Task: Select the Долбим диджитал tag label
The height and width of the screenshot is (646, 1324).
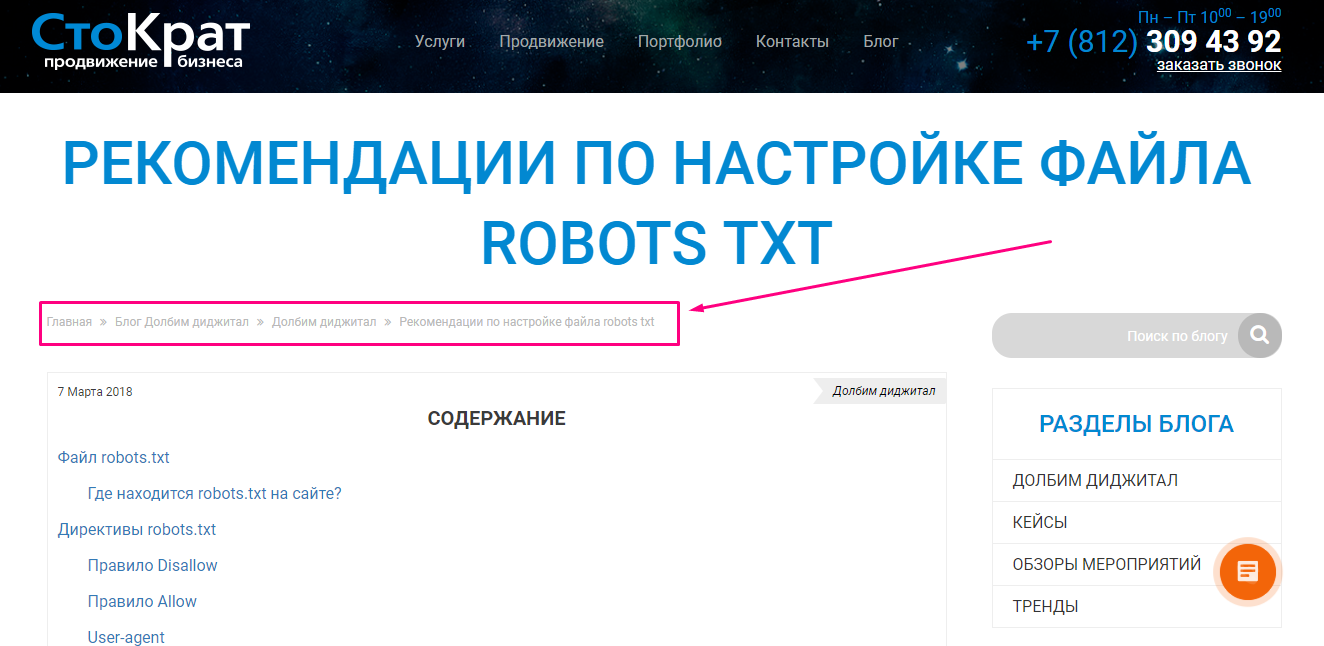Action: (884, 391)
